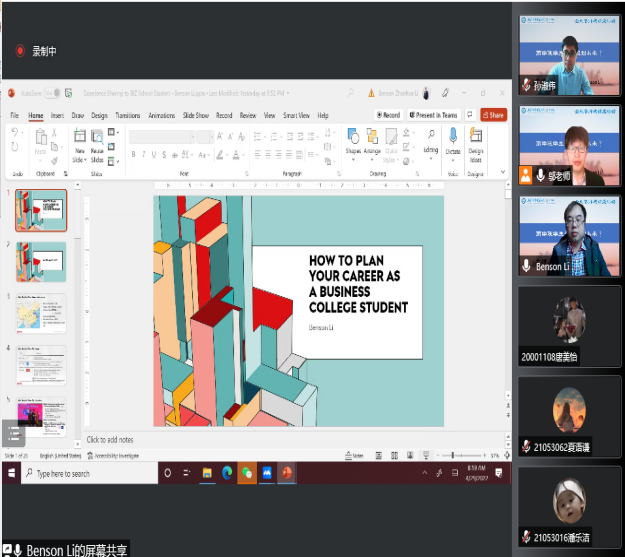Open PowerPoint from the Windows taskbar
The height and width of the screenshot is (557, 625).
(x=286, y=473)
